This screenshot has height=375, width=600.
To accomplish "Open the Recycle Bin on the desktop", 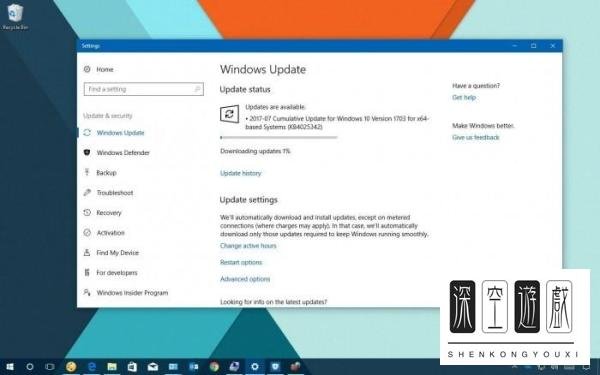I will (x=15, y=16).
